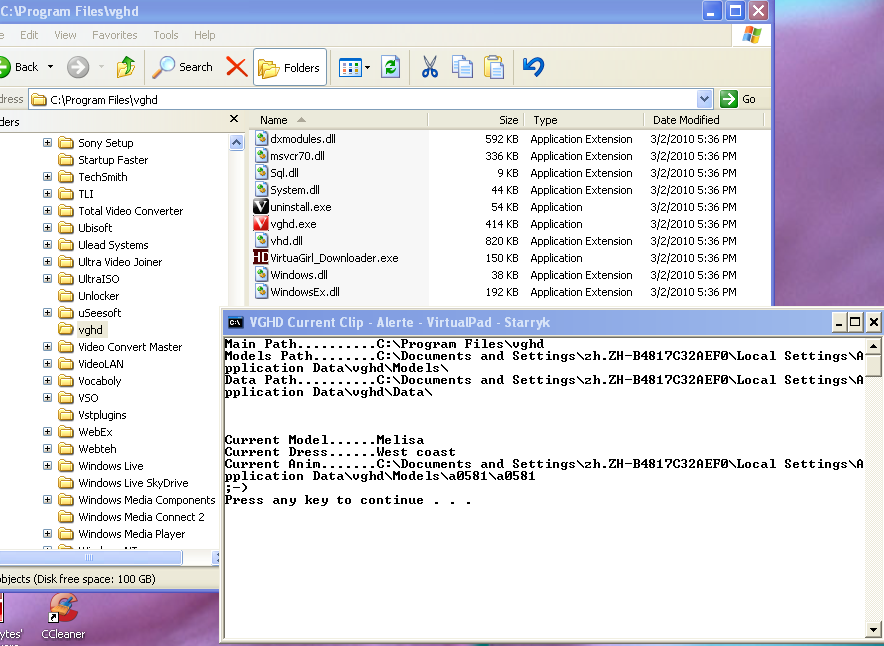Image resolution: width=884 pixels, height=646 pixels.
Task: Open the Help menu
Action: 205,35
